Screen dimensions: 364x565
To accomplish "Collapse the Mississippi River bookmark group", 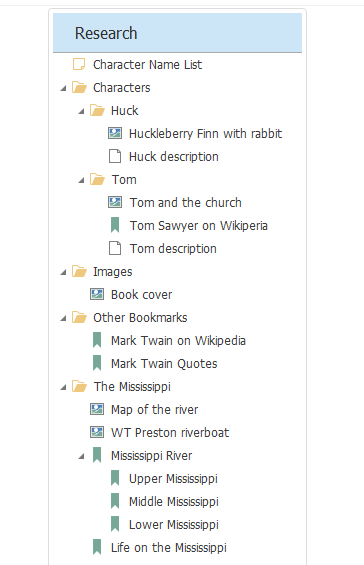I will pyautogui.click(x=81, y=456).
